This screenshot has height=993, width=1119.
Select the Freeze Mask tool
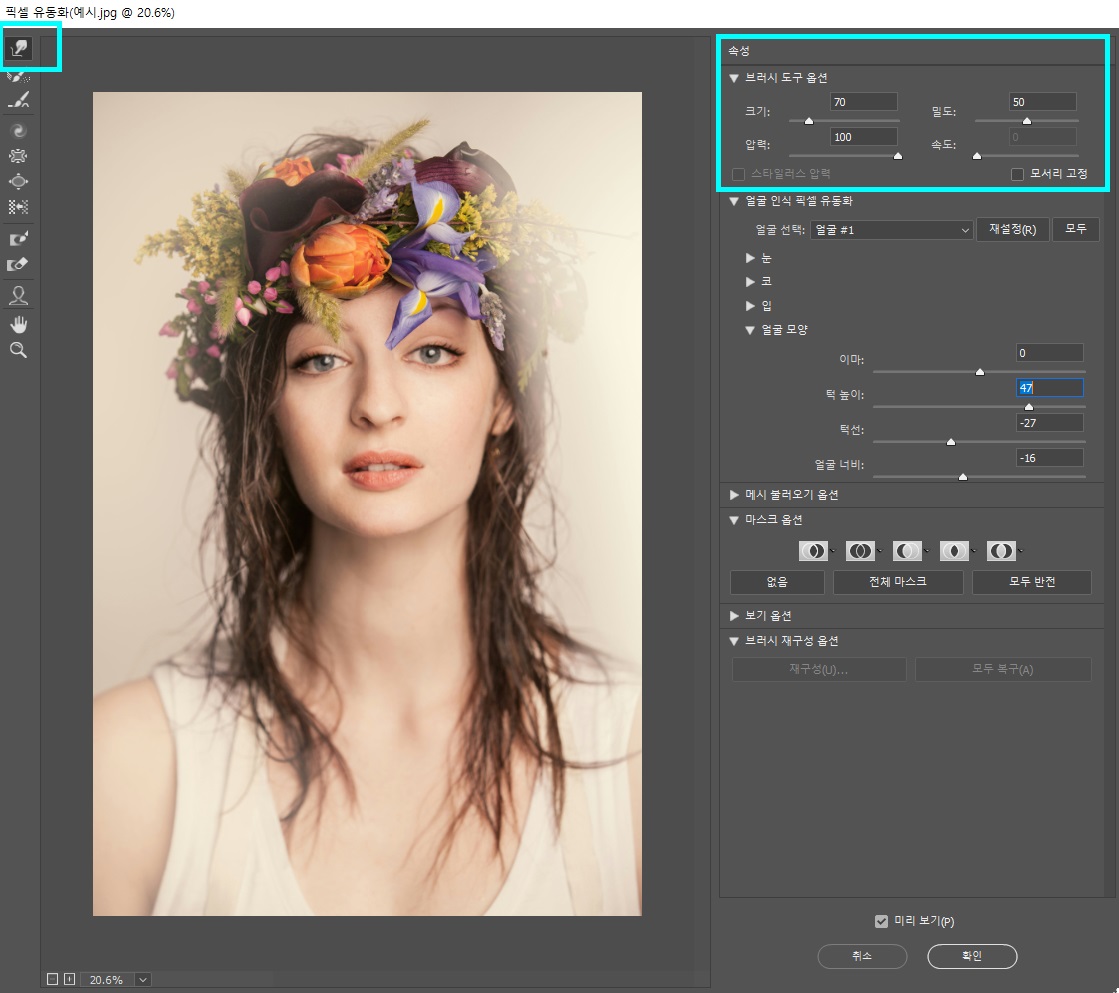[19, 238]
